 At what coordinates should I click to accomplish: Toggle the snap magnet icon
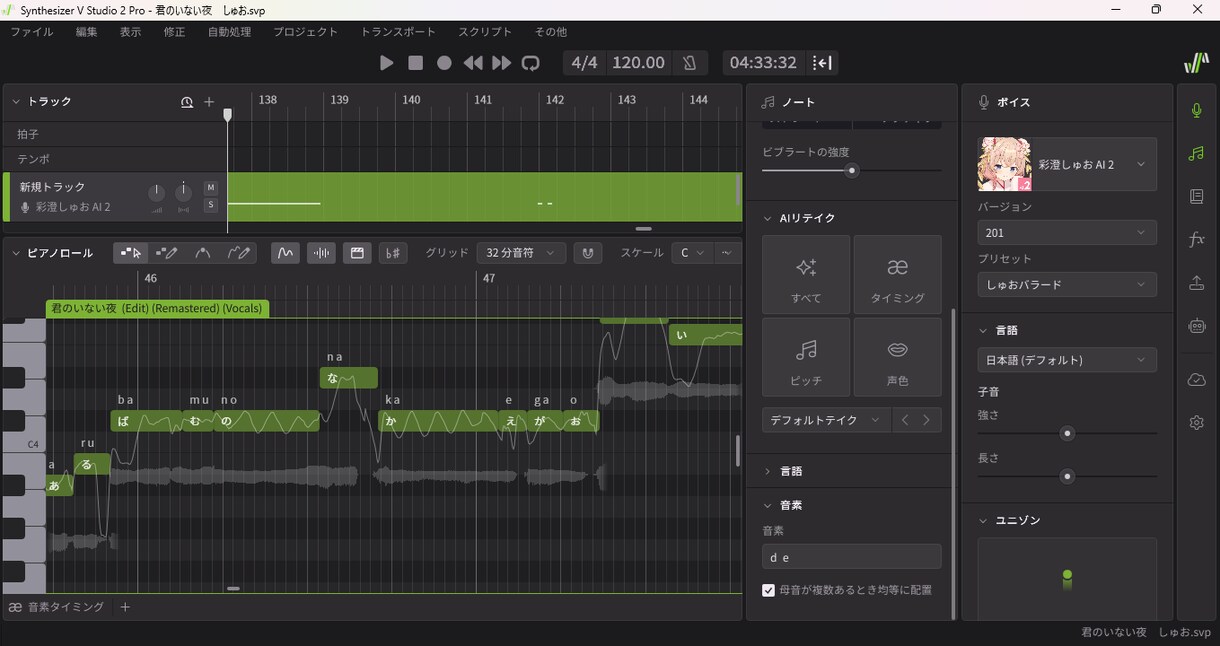click(588, 253)
